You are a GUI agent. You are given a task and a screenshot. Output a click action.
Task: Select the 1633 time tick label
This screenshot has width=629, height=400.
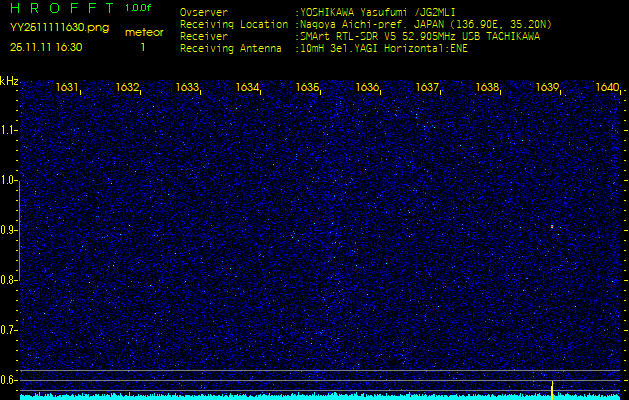(x=188, y=88)
